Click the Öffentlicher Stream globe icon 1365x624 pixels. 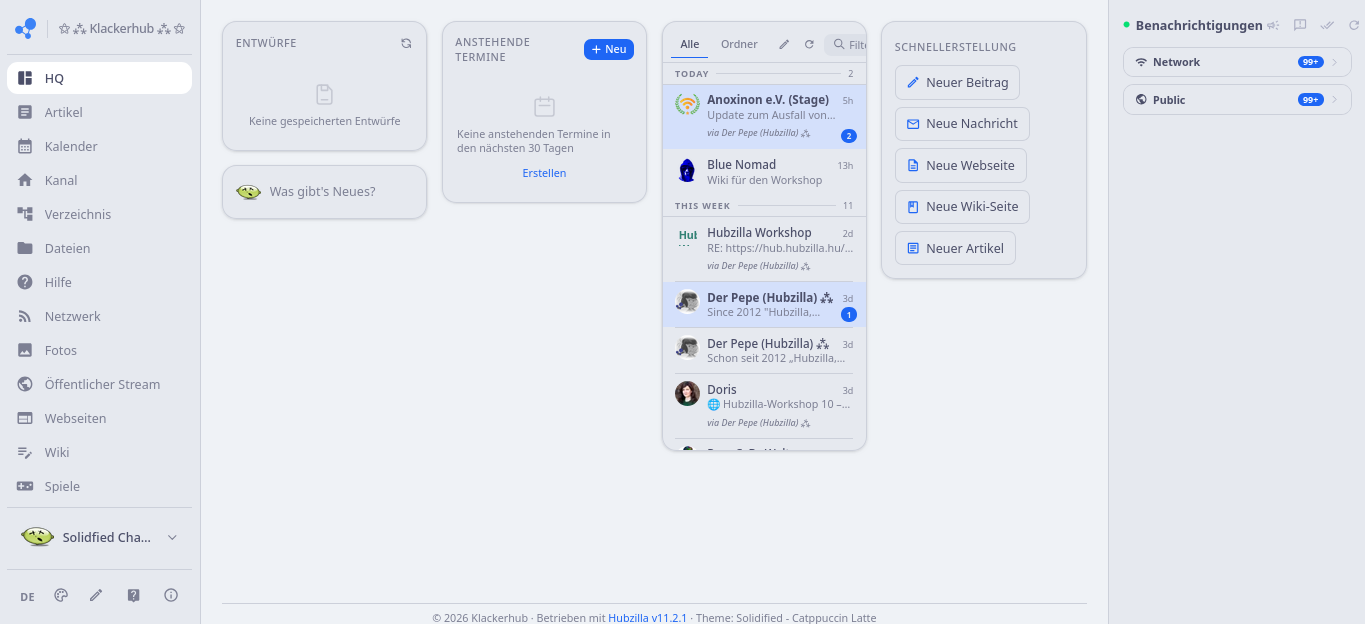point(25,384)
